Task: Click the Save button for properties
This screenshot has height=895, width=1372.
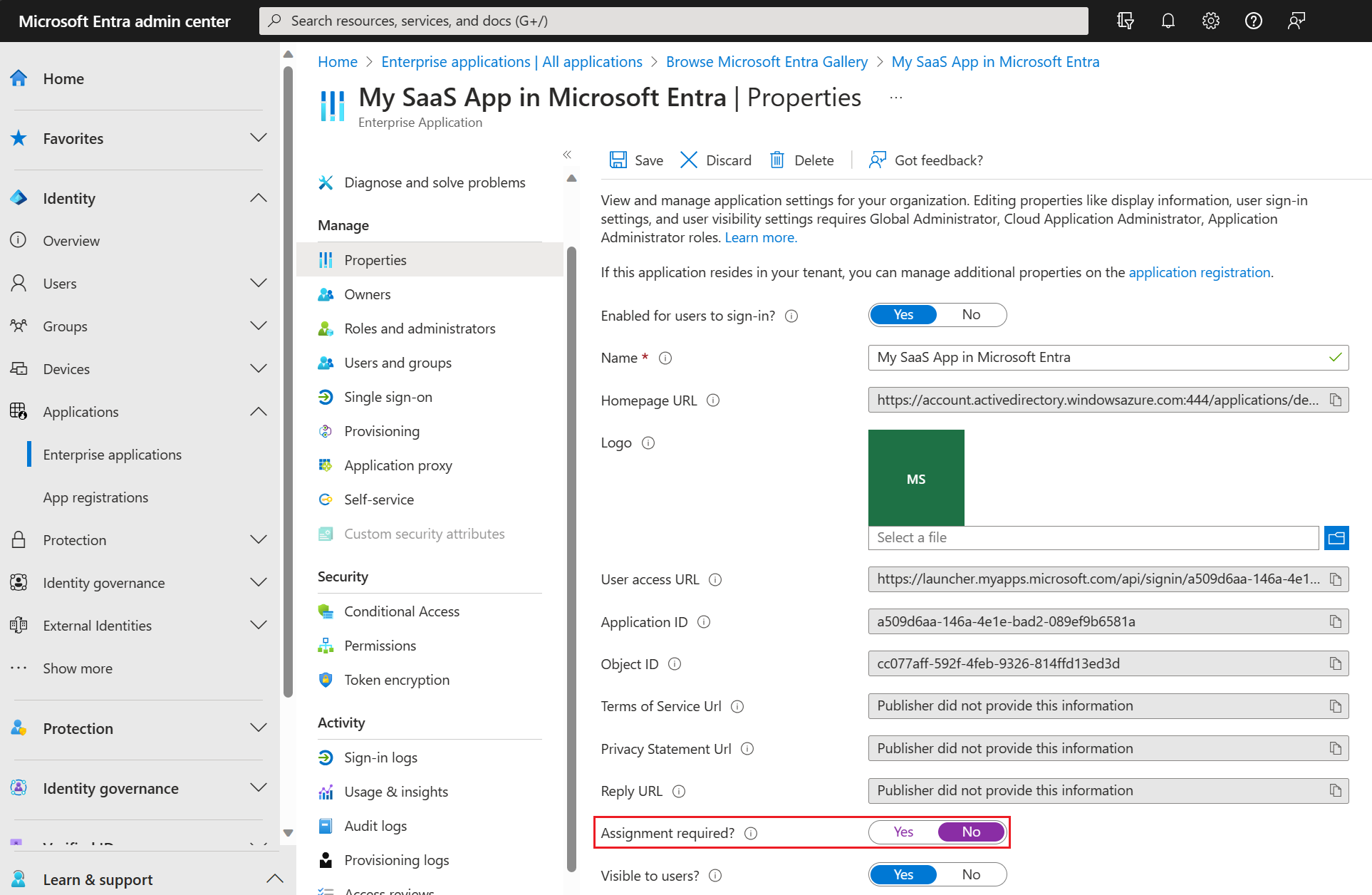Action: [x=635, y=160]
